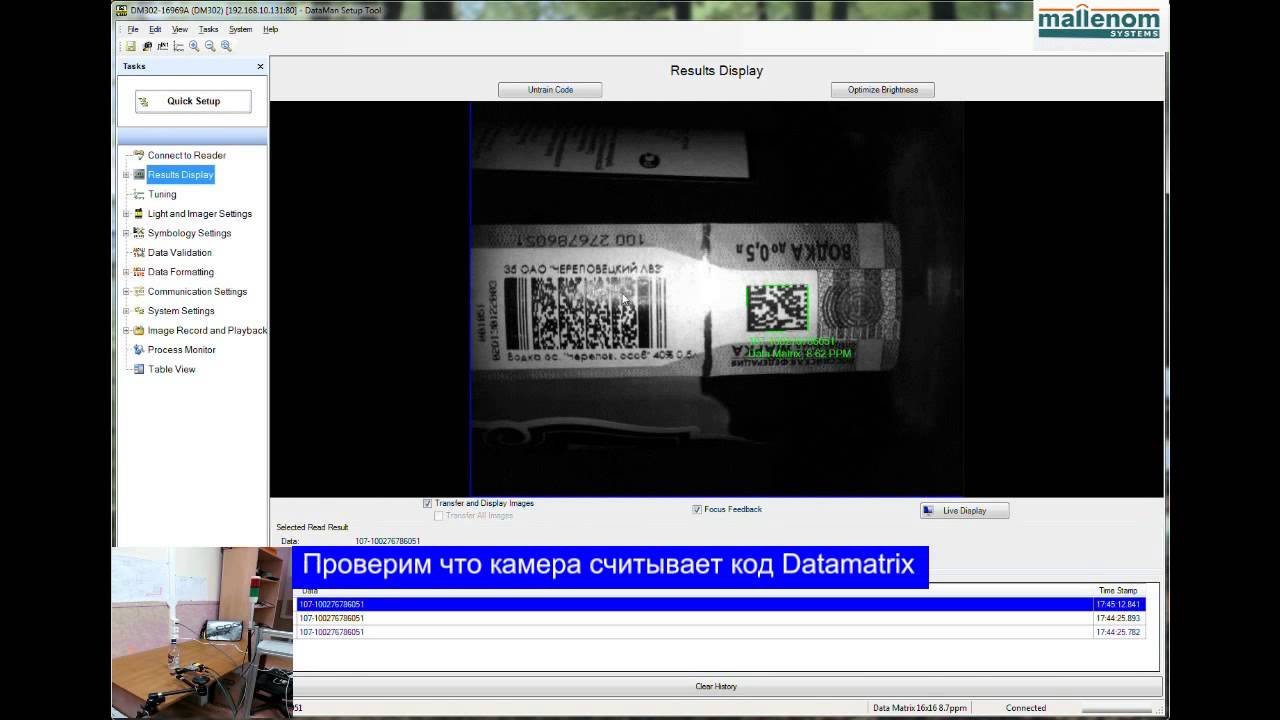Click the Optimize Brightness button

click(x=883, y=90)
